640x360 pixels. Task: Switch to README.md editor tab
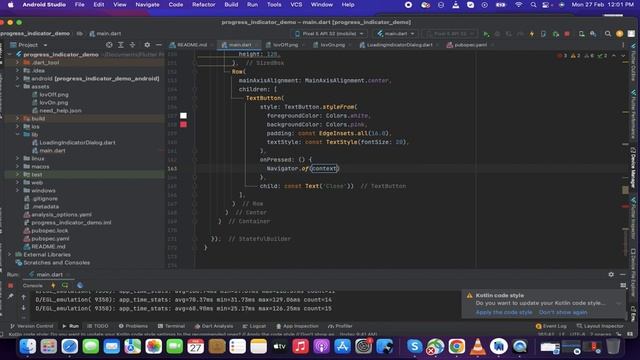(189, 45)
